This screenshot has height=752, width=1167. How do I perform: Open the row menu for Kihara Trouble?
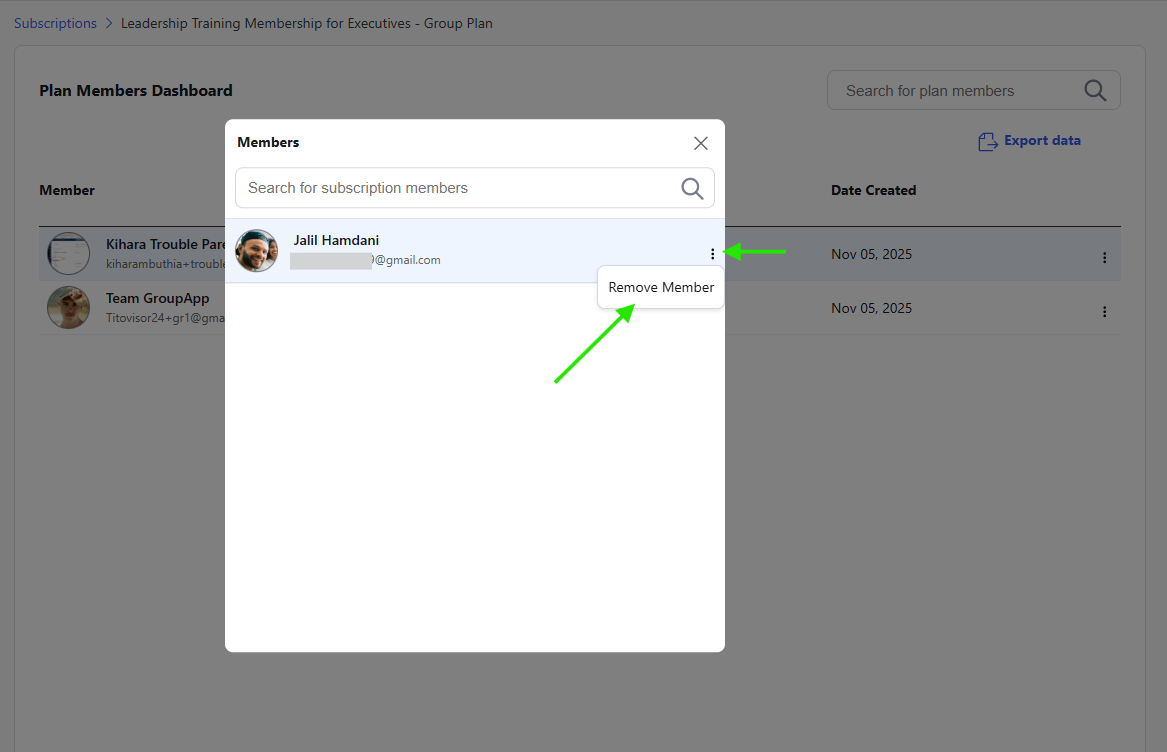tap(1104, 258)
